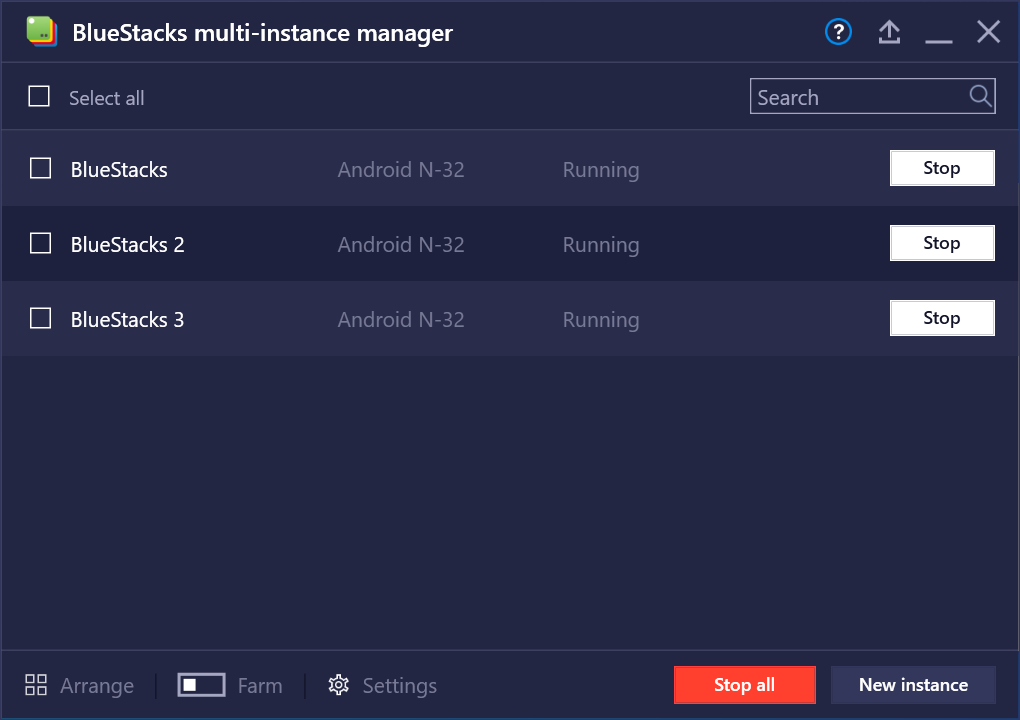Toggle the Farm mode switch
Image resolution: width=1020 pixels, height=720 pixels.
point(202,685)
